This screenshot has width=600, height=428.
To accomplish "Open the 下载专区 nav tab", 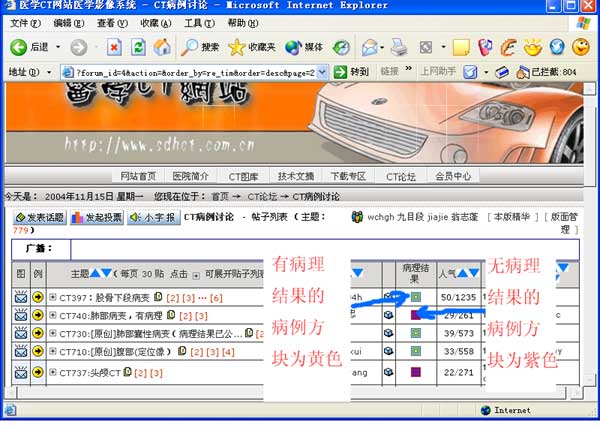I will 348,176.
